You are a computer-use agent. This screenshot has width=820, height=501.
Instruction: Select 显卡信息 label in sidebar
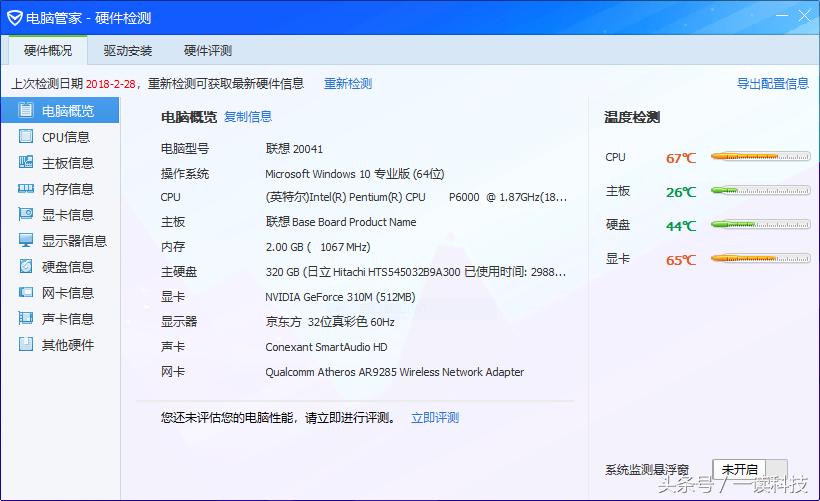tap(68, 215)
